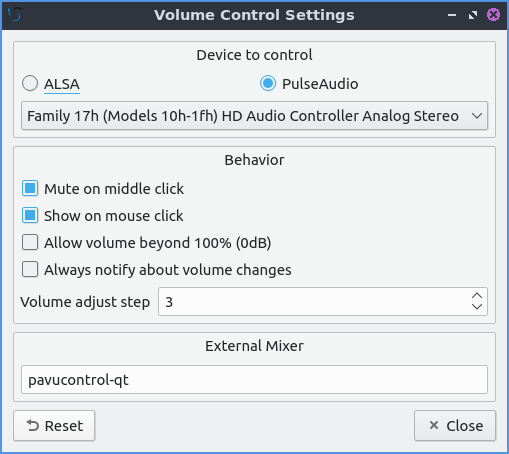Click the X icon on the Close button

click(434, 425)
